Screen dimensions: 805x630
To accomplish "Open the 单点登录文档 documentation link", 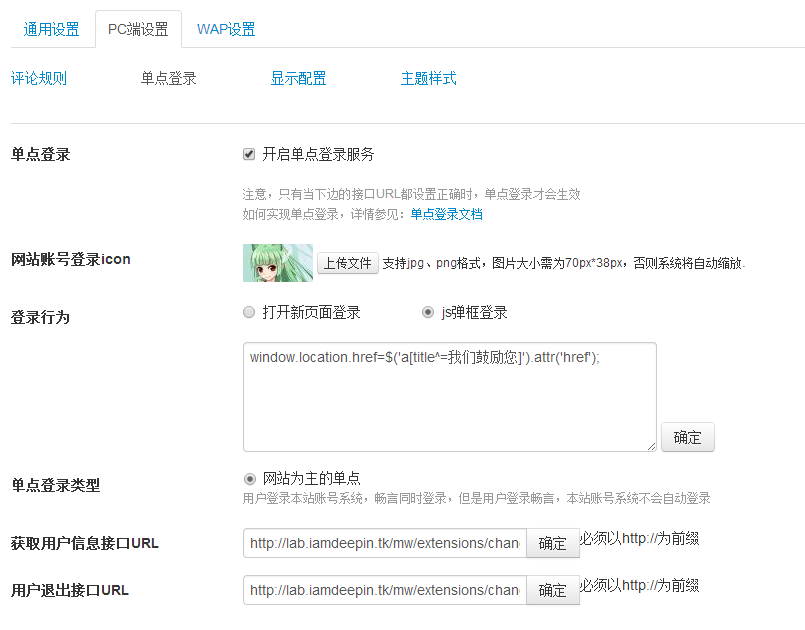I will [446, 214].
